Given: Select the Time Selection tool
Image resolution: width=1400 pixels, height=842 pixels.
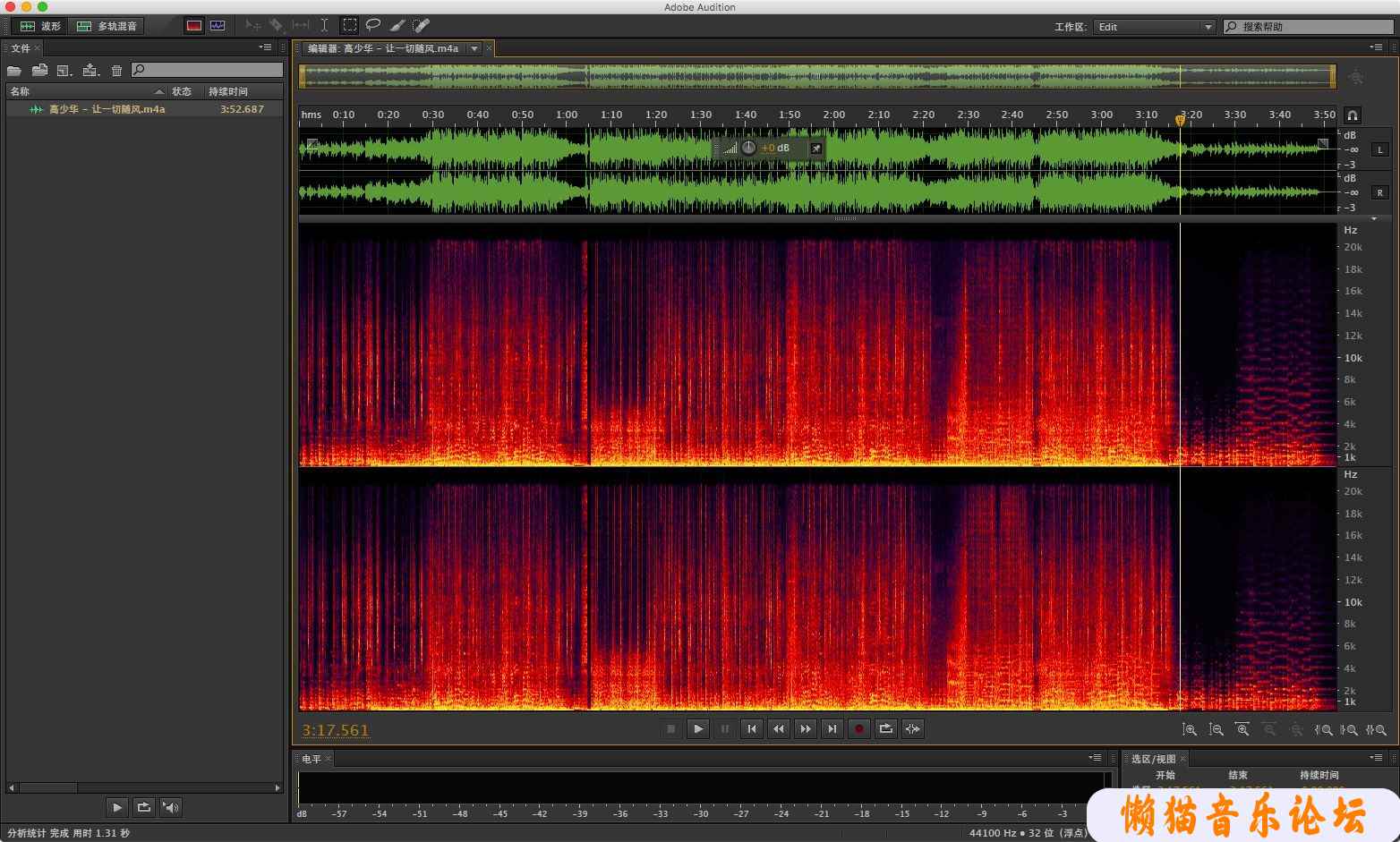Looking at the screenshot, I should 324,26.
